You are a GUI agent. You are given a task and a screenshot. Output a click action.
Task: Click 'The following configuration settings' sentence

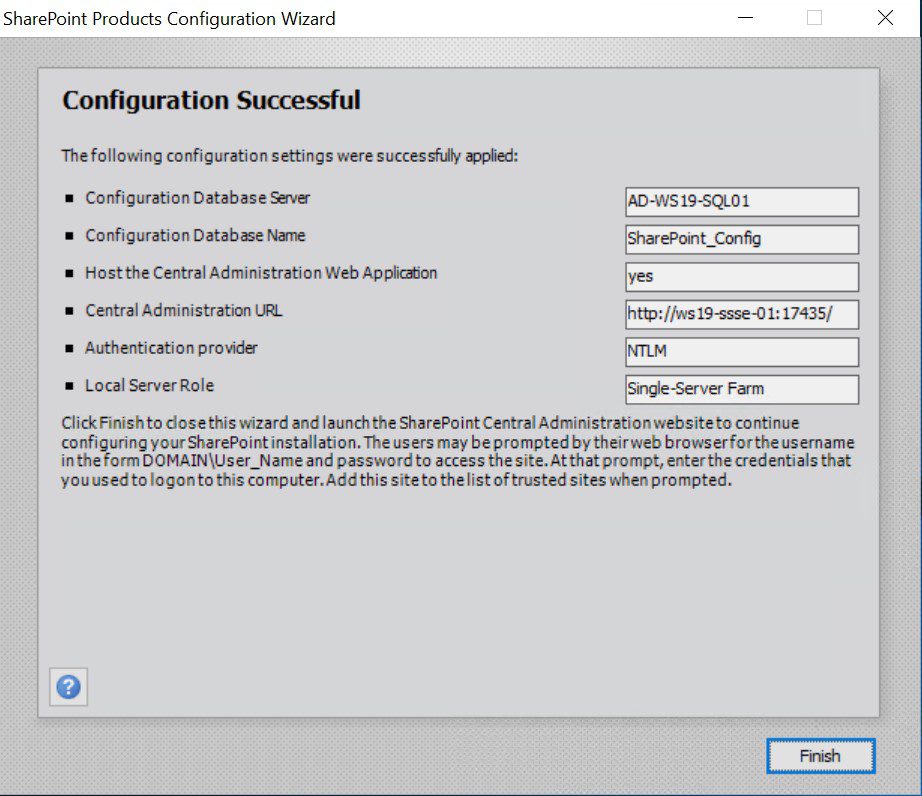pyautogui.click(x=289, y=156)
